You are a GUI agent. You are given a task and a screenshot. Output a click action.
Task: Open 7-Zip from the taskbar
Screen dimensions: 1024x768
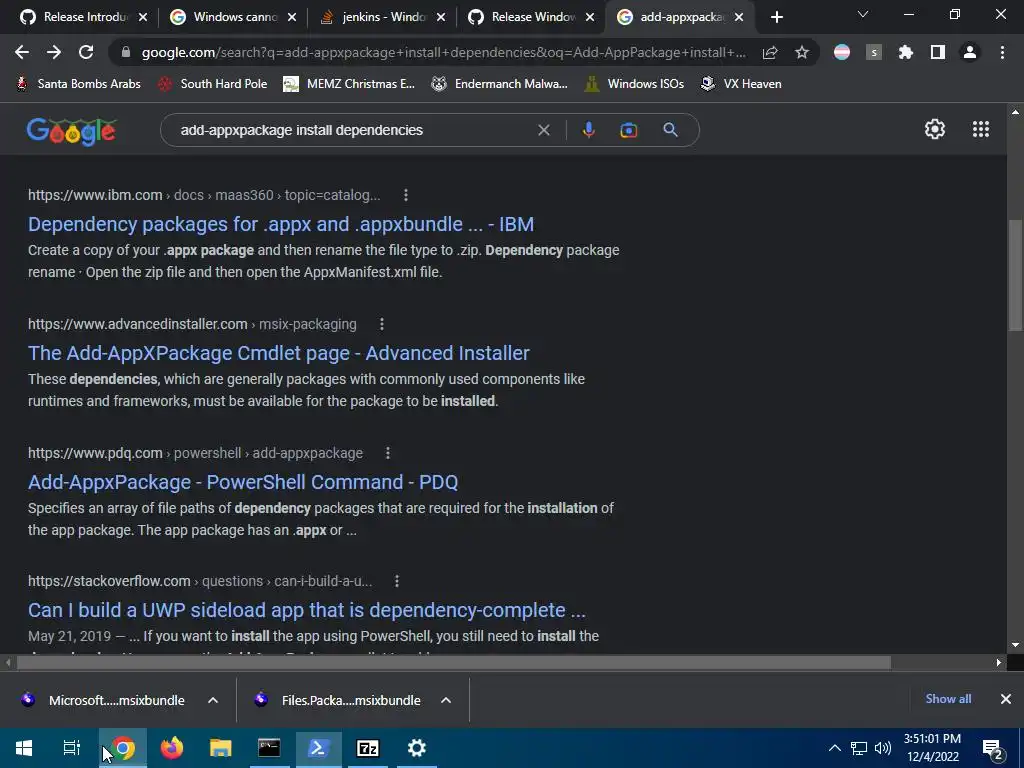[x=368, y=748]
